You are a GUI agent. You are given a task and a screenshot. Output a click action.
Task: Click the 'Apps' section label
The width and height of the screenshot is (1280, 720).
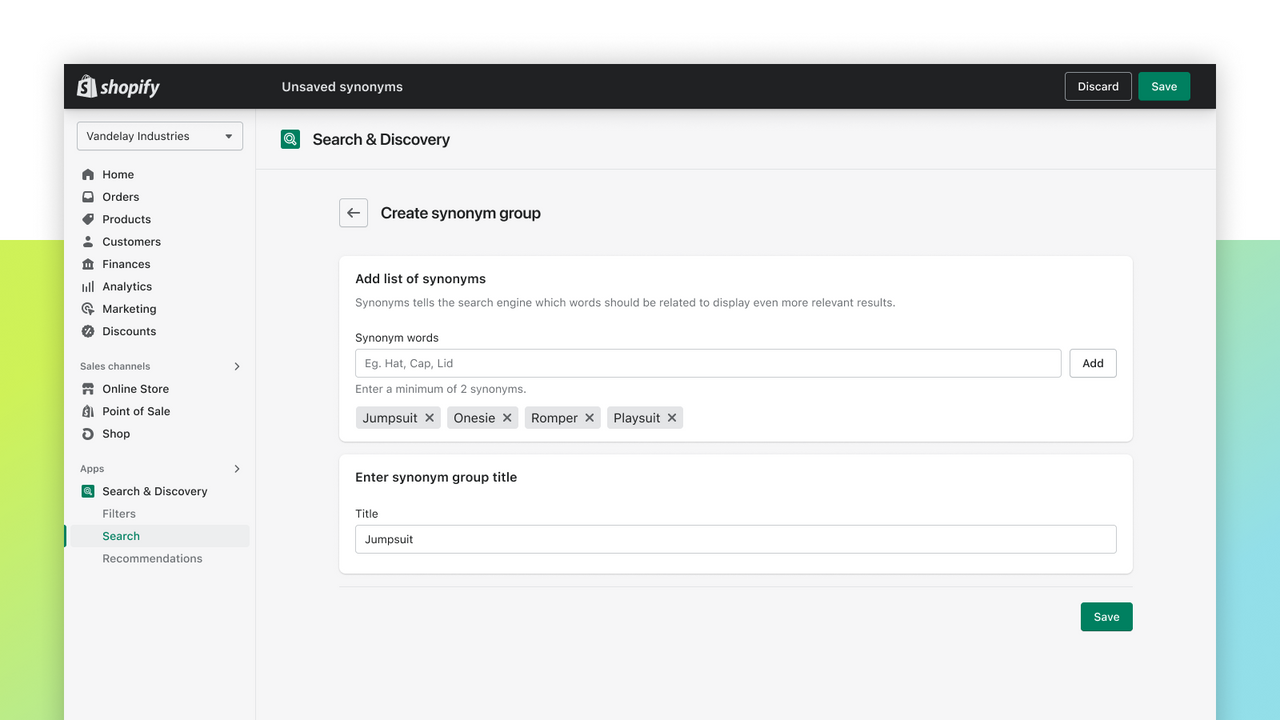click(92, 469)
